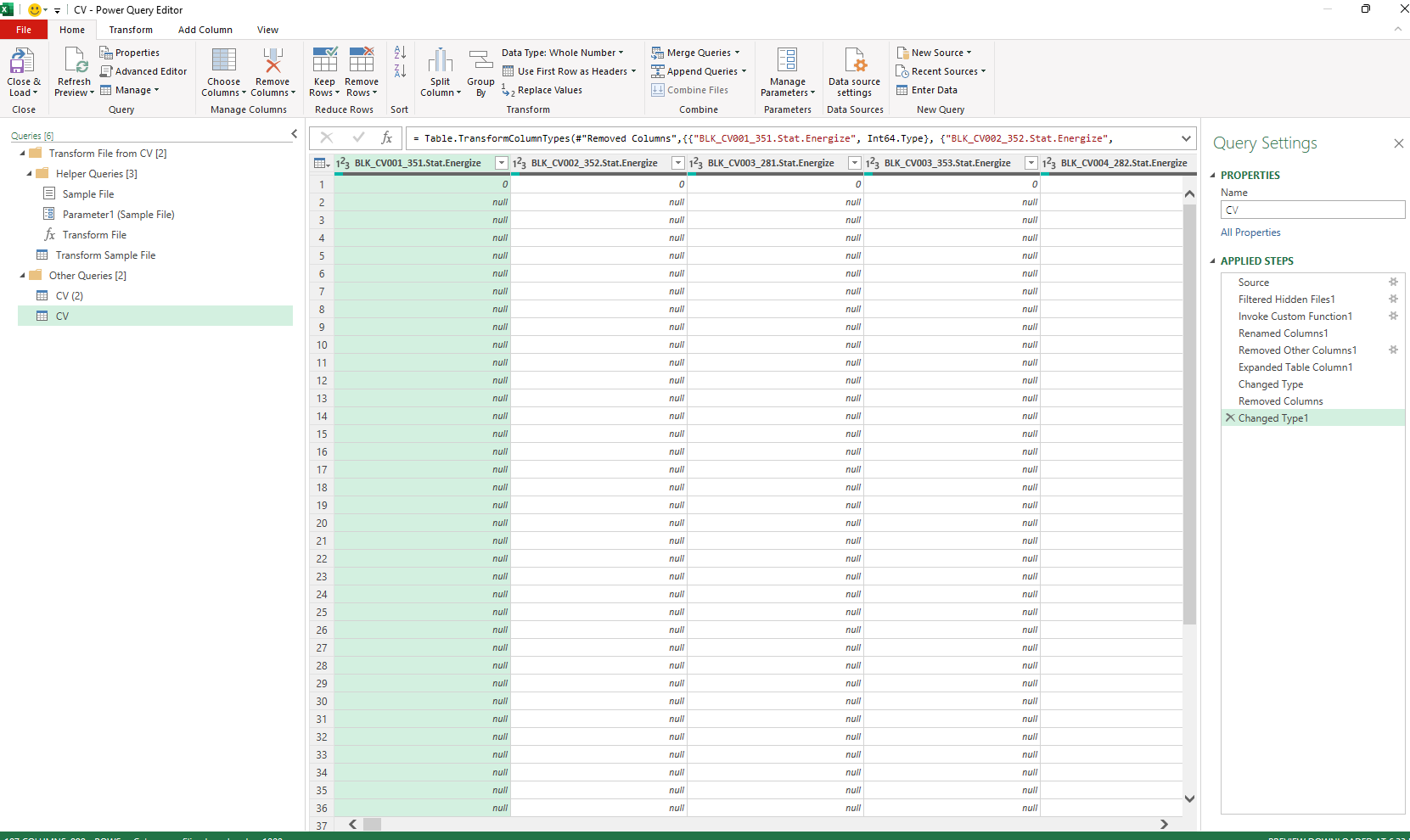Click the Manage Parameters icon
This screenshot has height=840, width=1410.
tap(788, 59)
